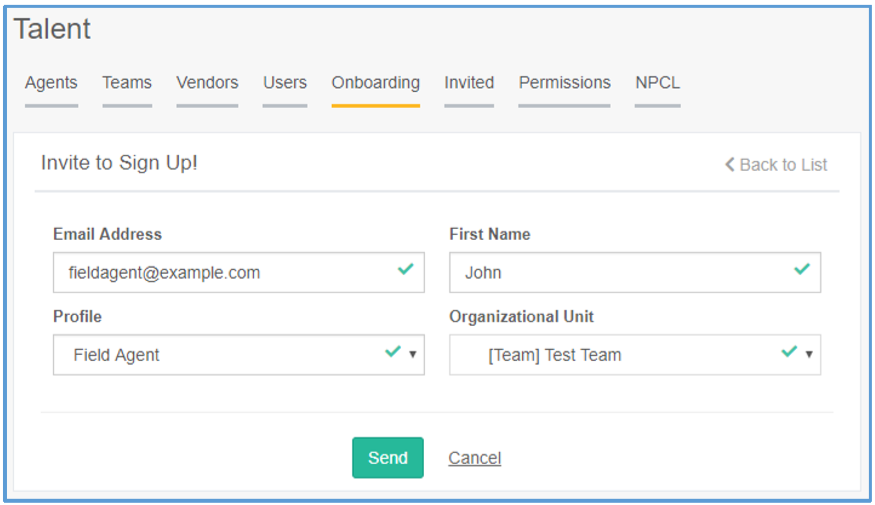This screenshot has height=505, width=875.
Task: Expand the Organizational Unit dropdown arrow
Action: [x=809, y=354]
